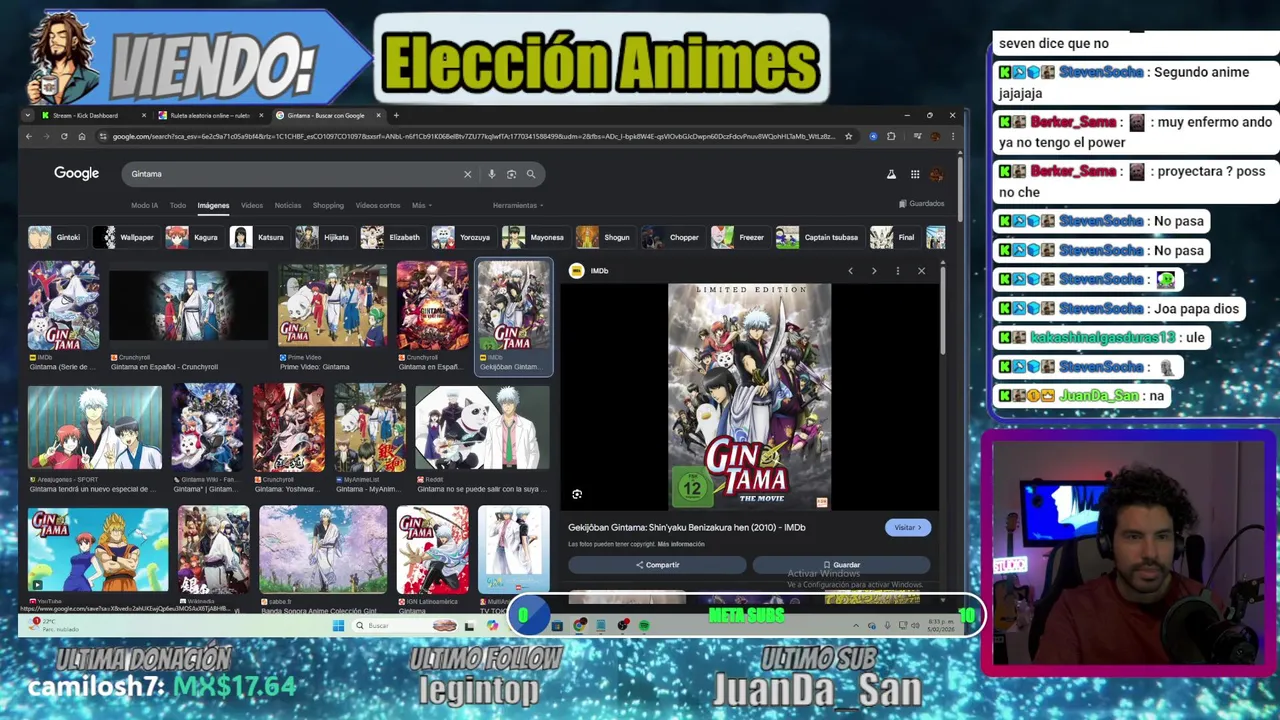Filter images by the Shogun chip
1280x720 pixels.
pos(605,238)
